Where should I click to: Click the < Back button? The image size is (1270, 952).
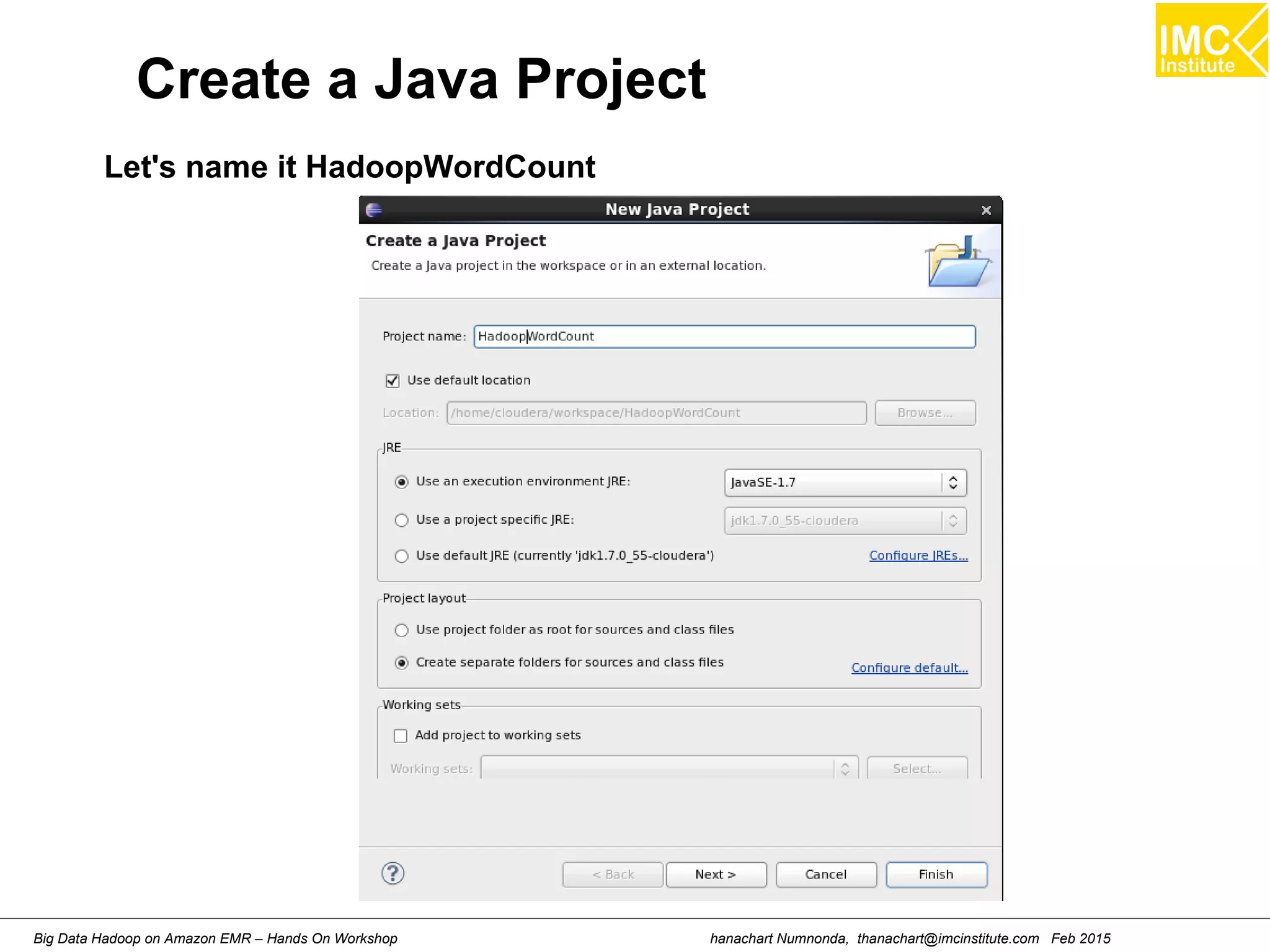tap(613, 875)
